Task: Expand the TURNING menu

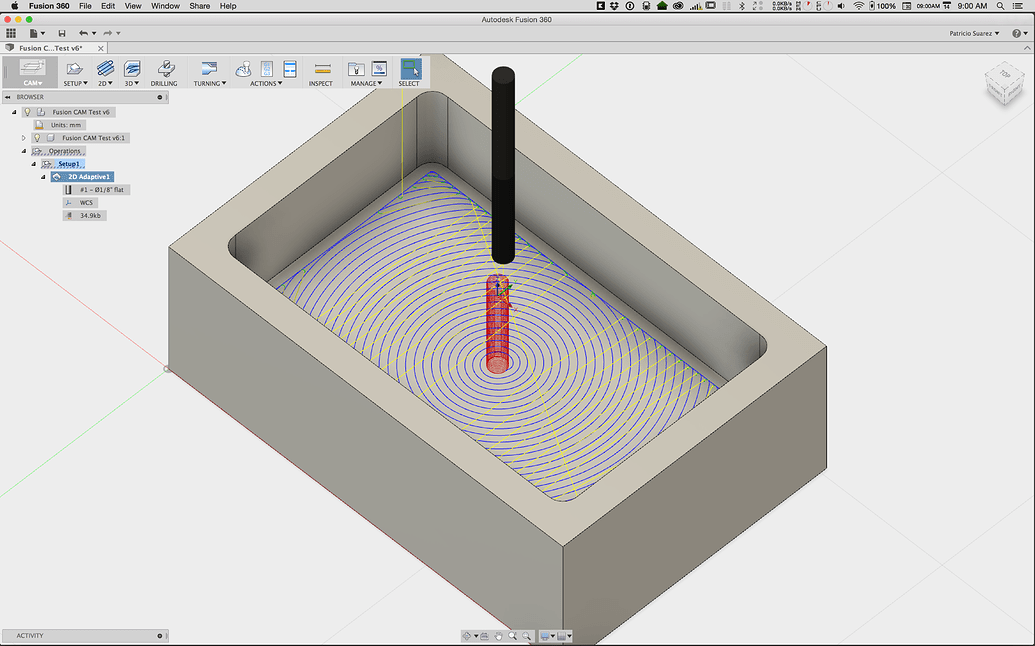Action: (x=210, y=83)
